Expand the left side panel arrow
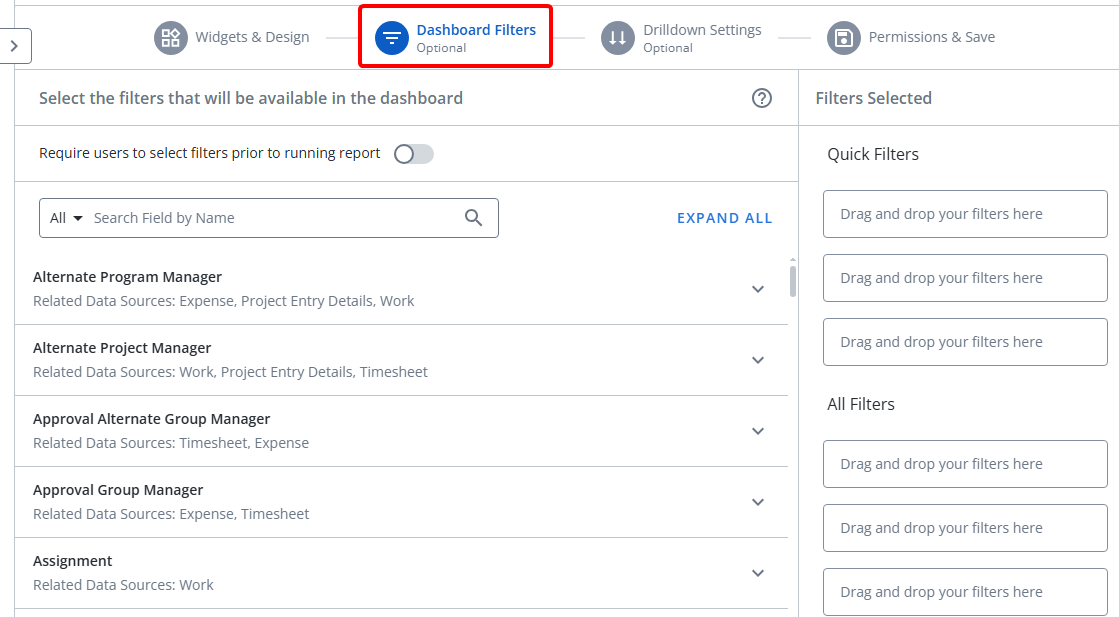 15,46
